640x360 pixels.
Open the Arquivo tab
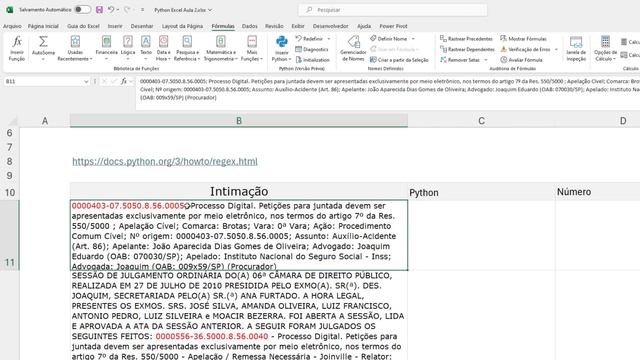tap(12, 26)
